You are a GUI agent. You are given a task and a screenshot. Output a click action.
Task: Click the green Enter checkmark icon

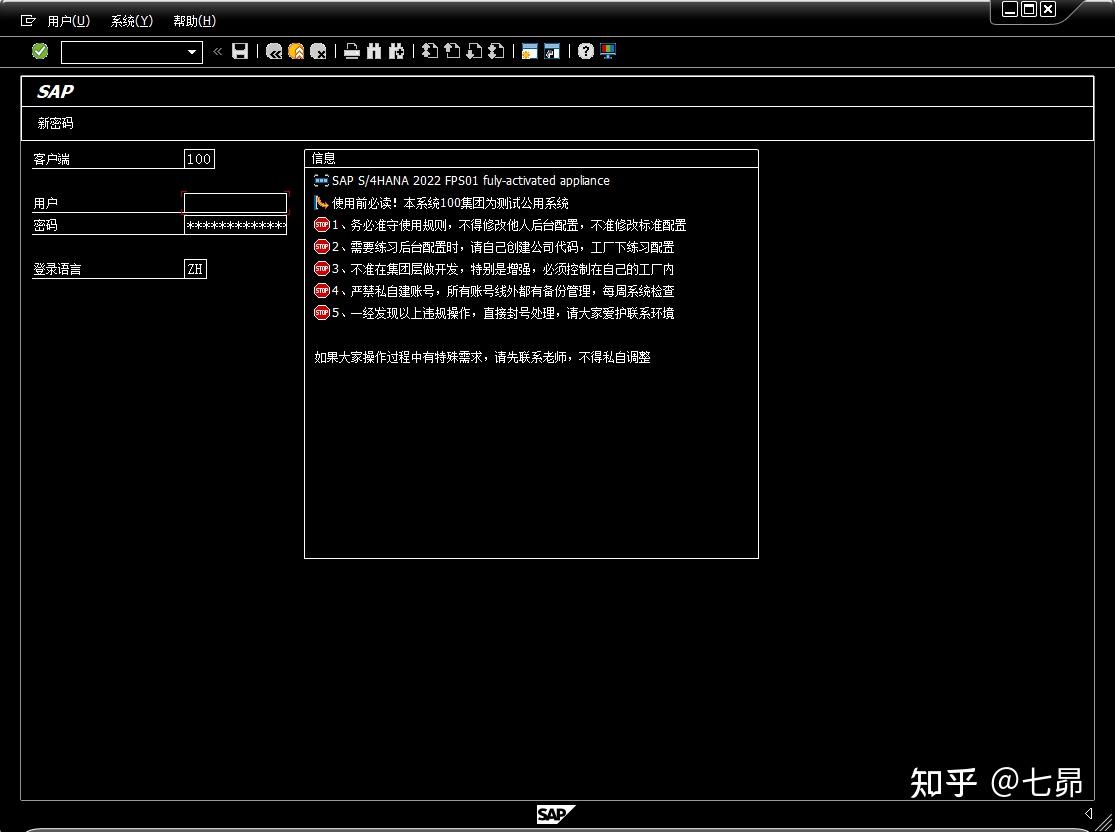(39, 51)
